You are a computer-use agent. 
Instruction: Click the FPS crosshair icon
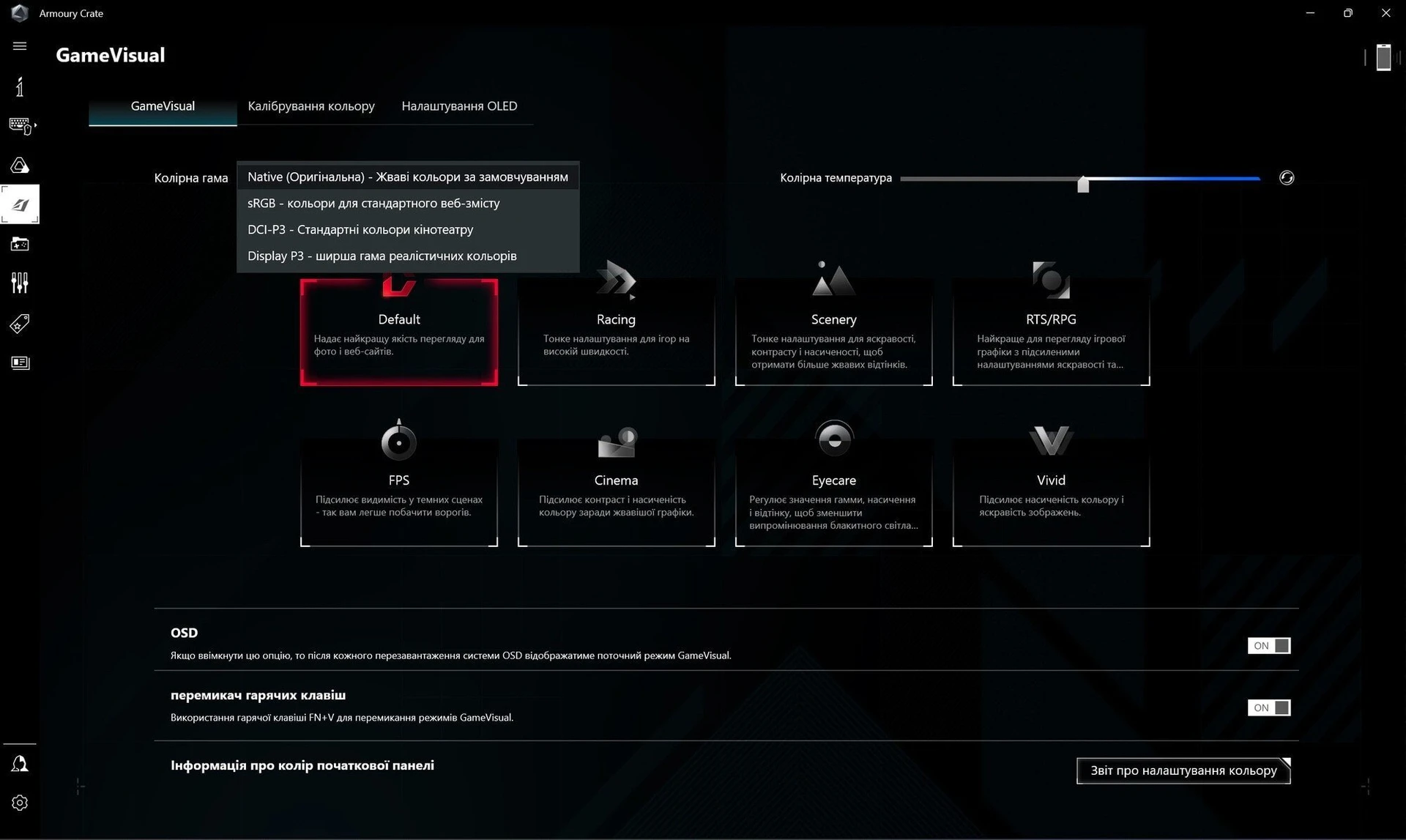pyautogui.click(x=398, y=439)
